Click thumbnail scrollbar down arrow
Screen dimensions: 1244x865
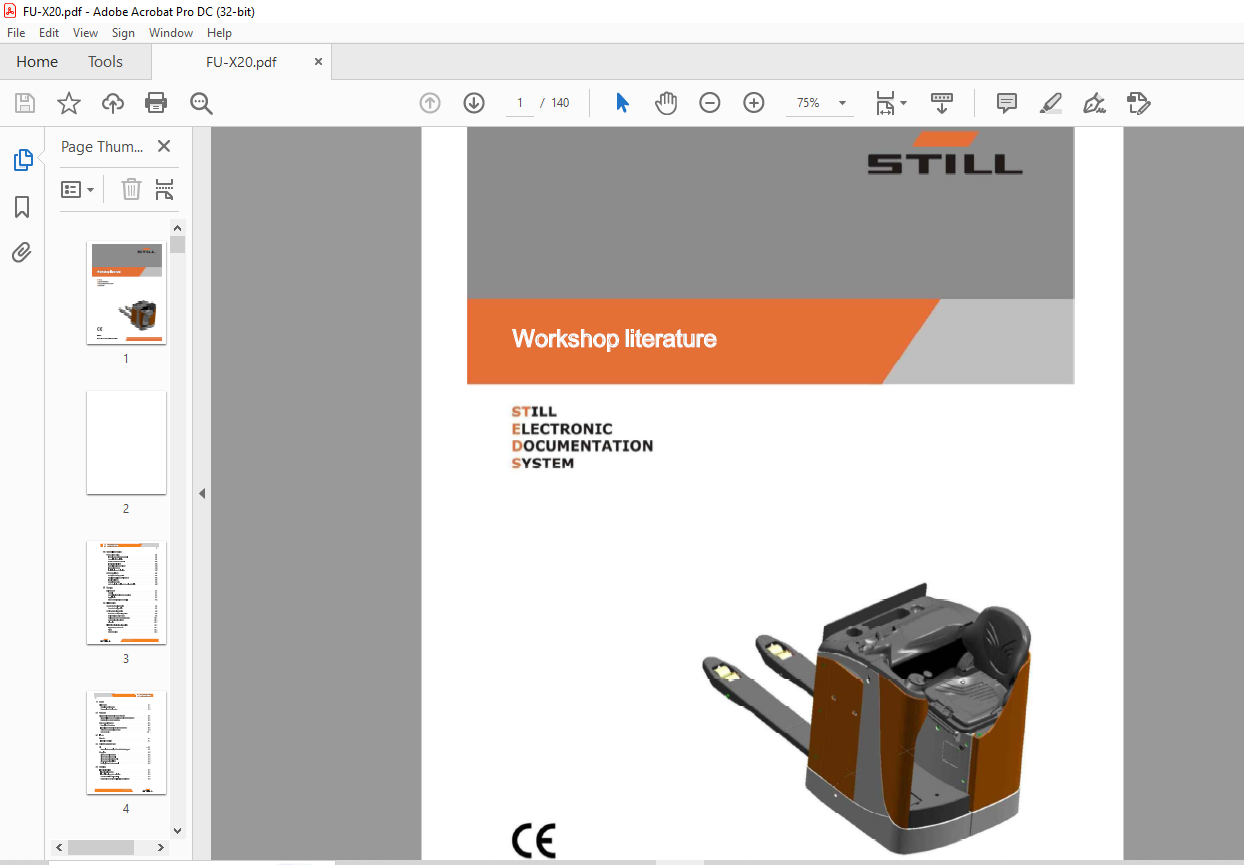[178, 830]
